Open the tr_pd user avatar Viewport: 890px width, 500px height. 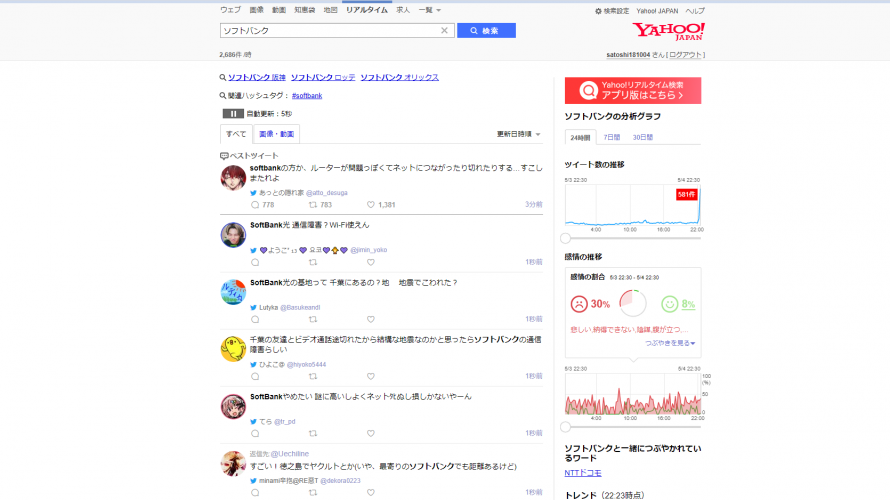233,406
